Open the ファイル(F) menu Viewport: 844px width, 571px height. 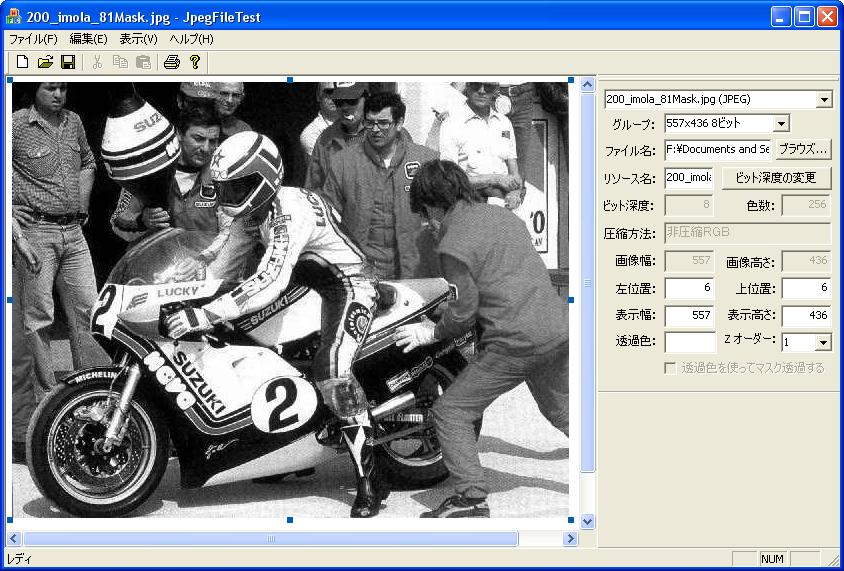[33, 39]
